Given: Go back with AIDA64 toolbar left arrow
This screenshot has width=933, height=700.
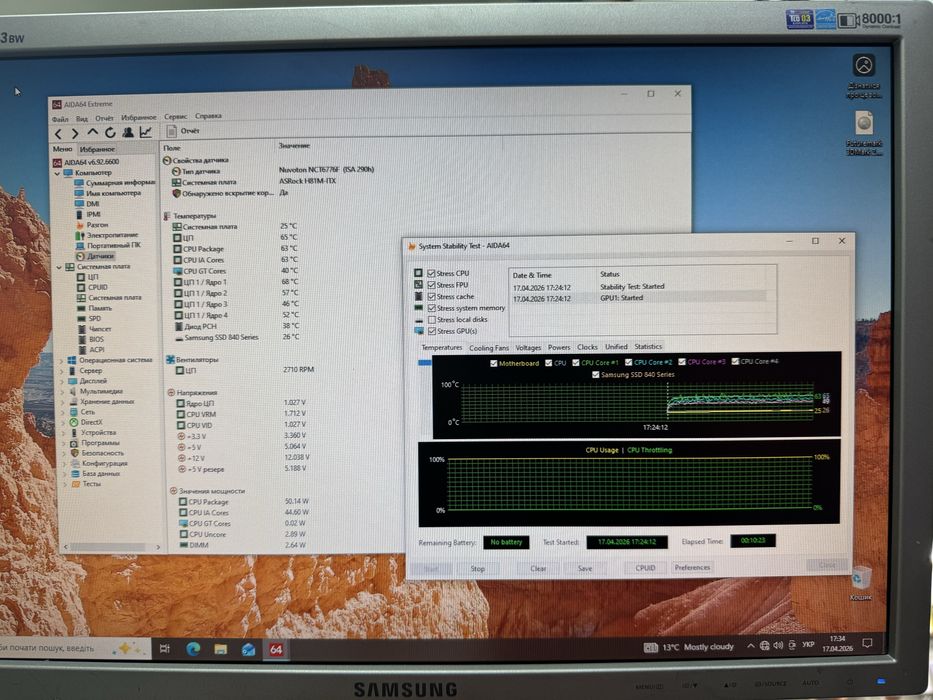Looking at the screenshot, I should (58, 133).
